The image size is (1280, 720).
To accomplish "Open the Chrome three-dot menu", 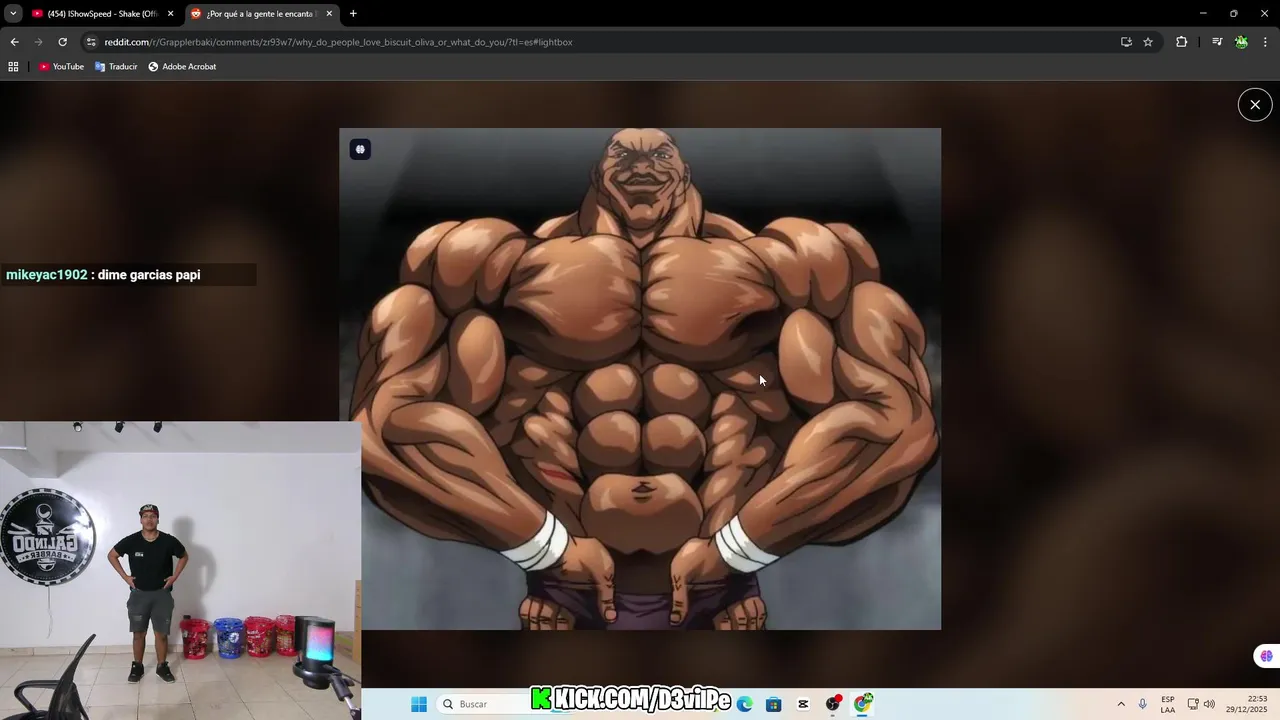I will (1265, 42).
